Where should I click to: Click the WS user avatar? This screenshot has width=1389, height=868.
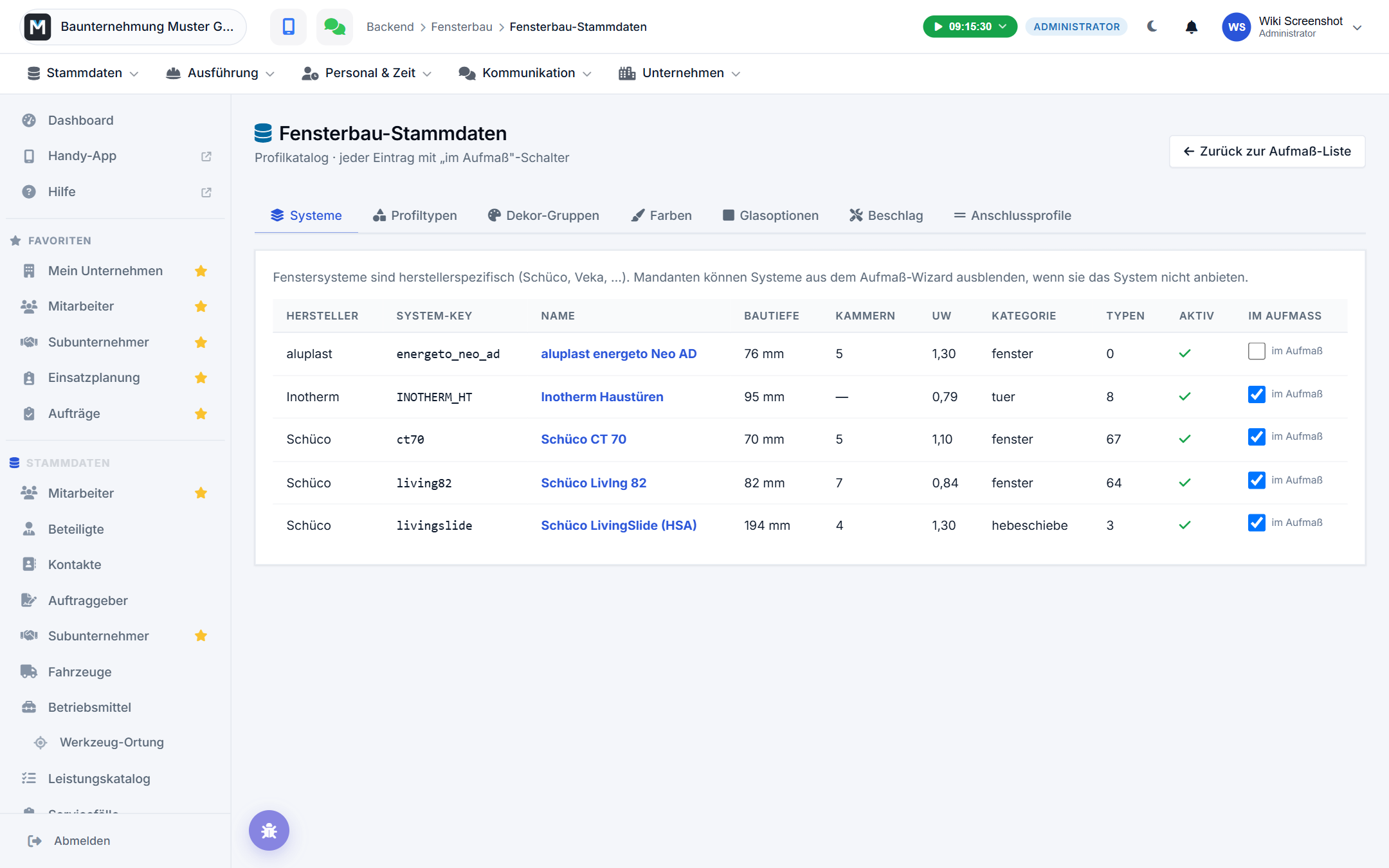(1236, 27)
